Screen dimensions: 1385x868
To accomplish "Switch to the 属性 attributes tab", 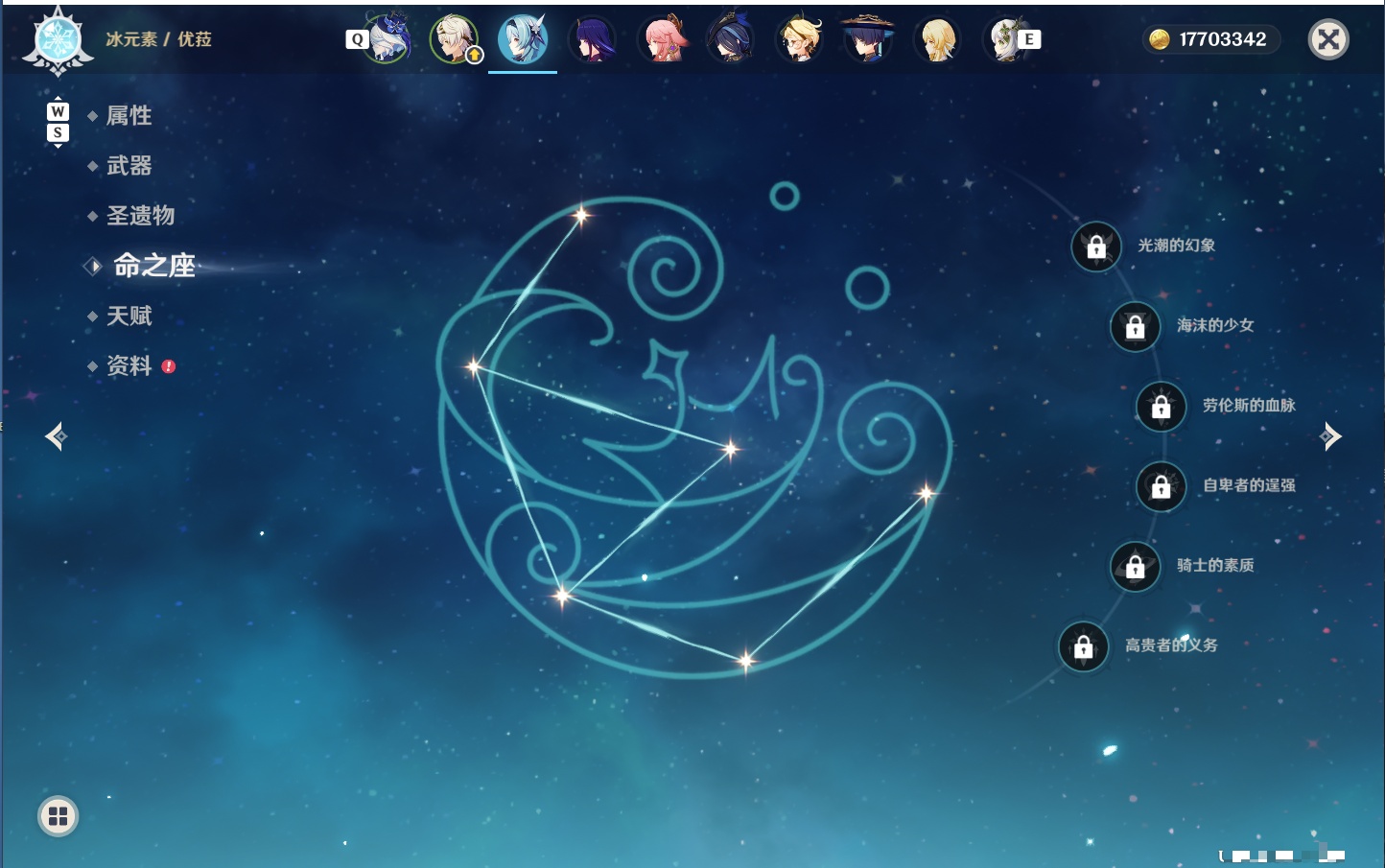I will pos(129,116).
